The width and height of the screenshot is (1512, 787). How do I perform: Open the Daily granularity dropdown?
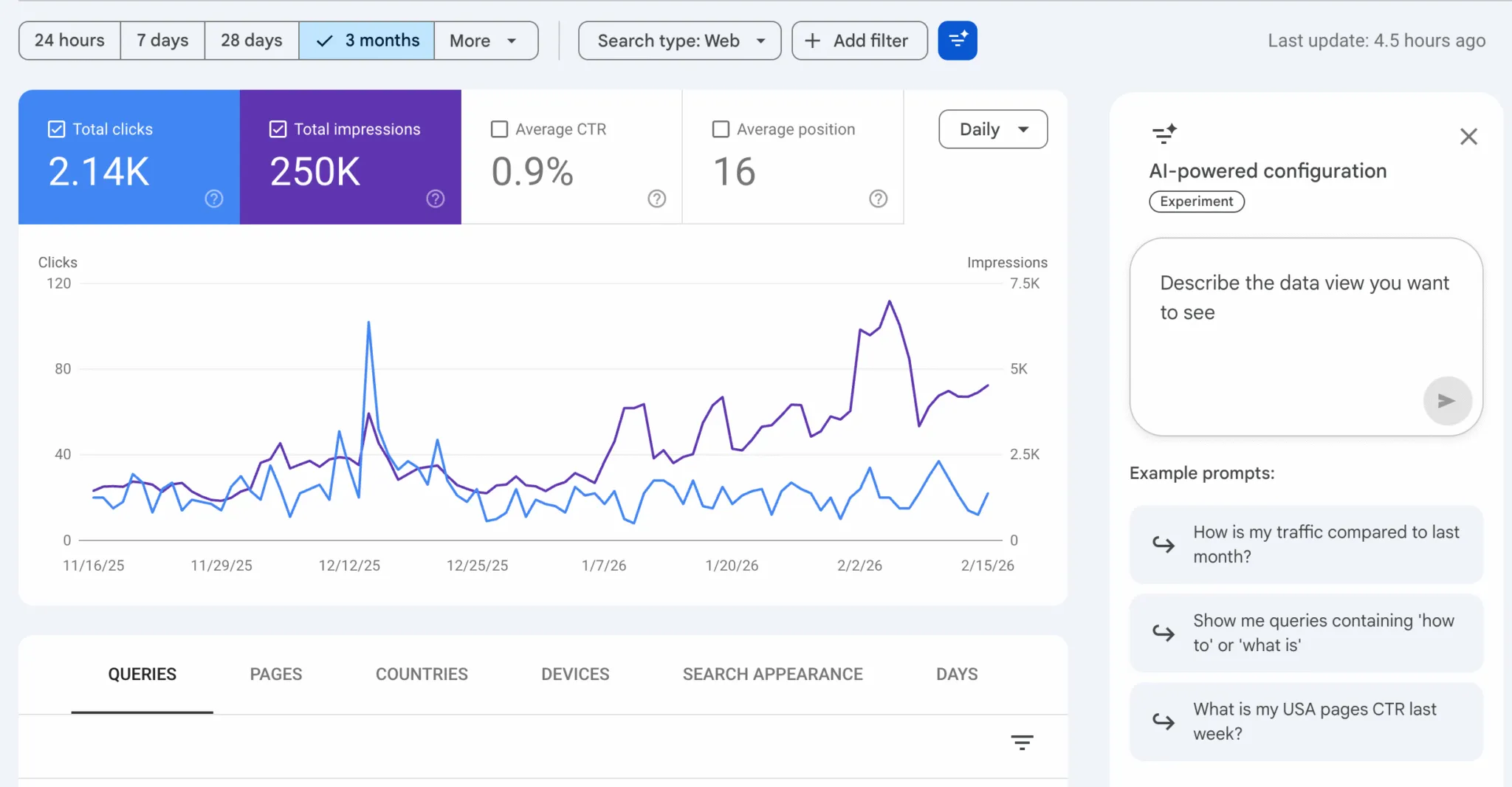point(992,128)
